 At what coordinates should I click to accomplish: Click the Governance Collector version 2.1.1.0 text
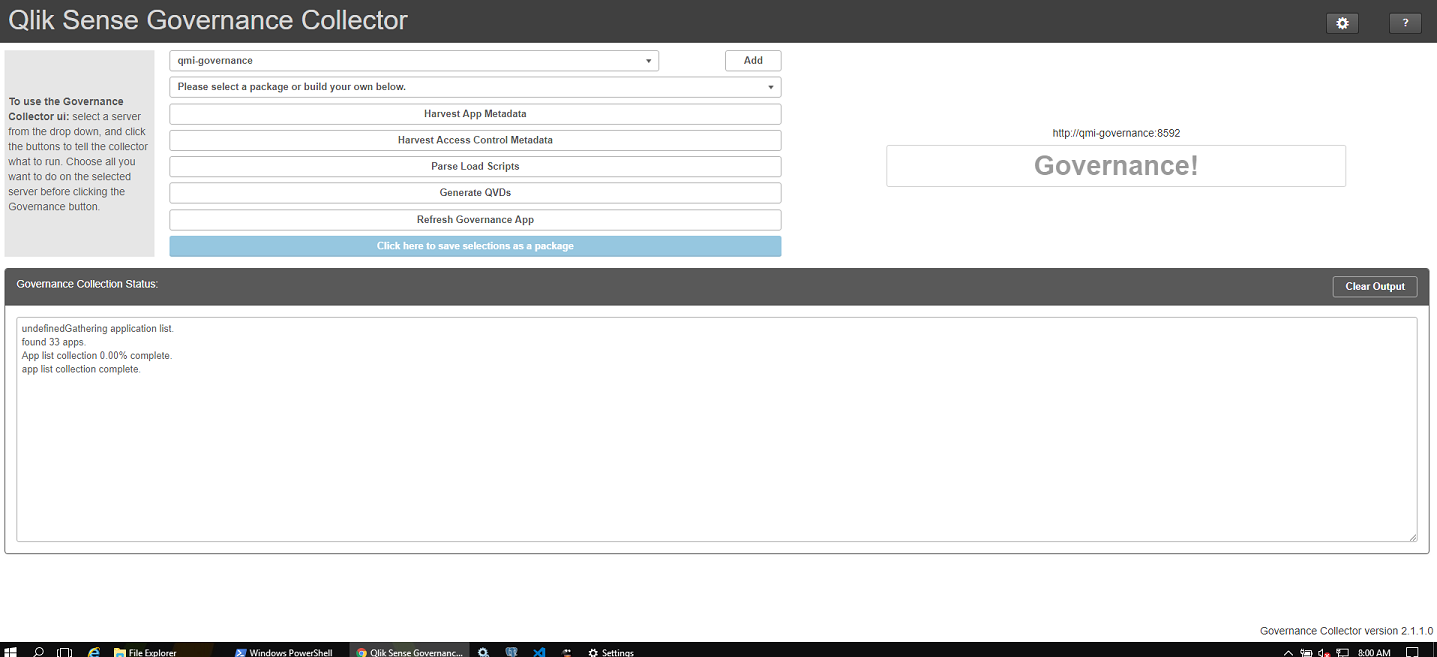tap(1346, 631)
